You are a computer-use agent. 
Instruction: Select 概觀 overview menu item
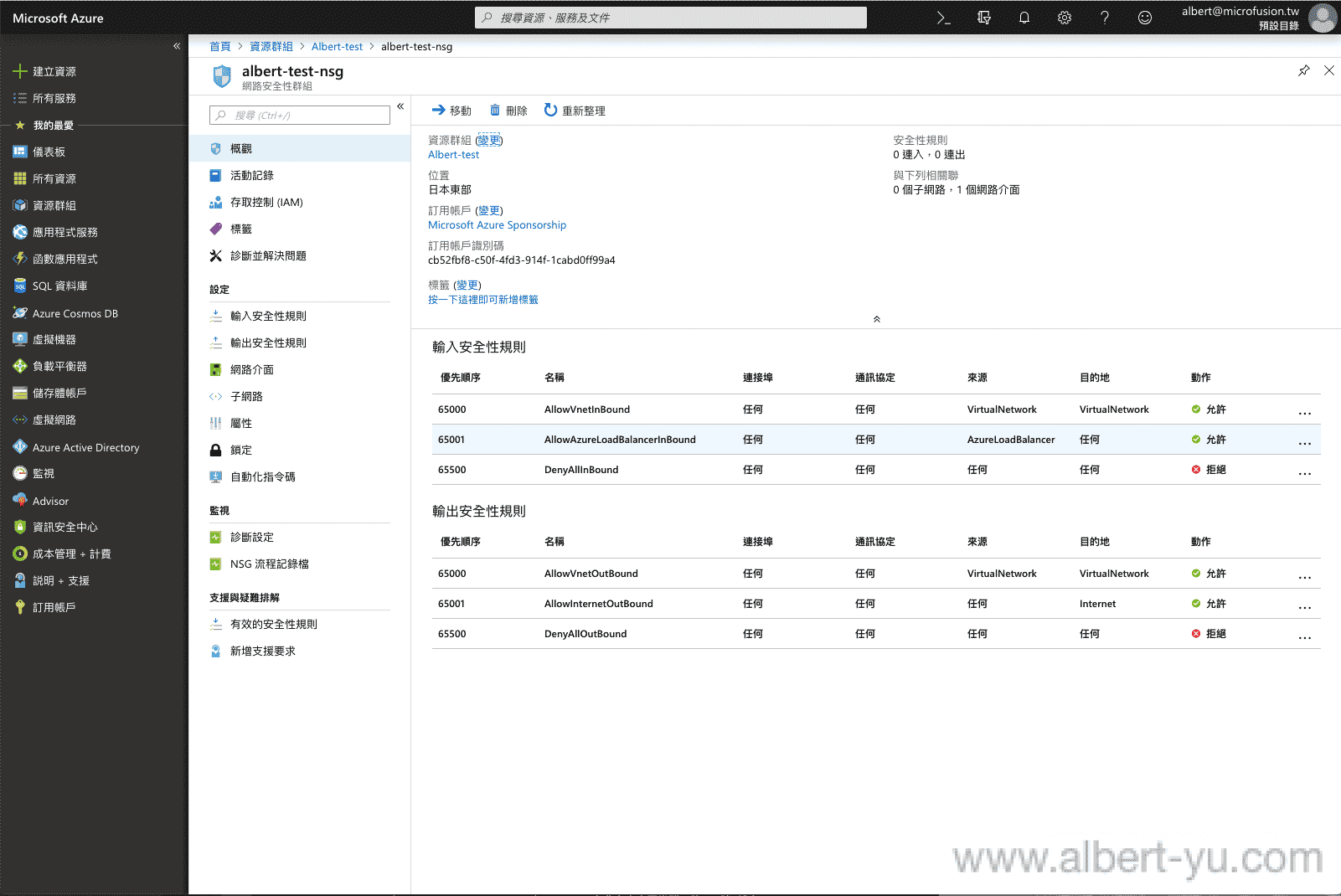point(300,148)
